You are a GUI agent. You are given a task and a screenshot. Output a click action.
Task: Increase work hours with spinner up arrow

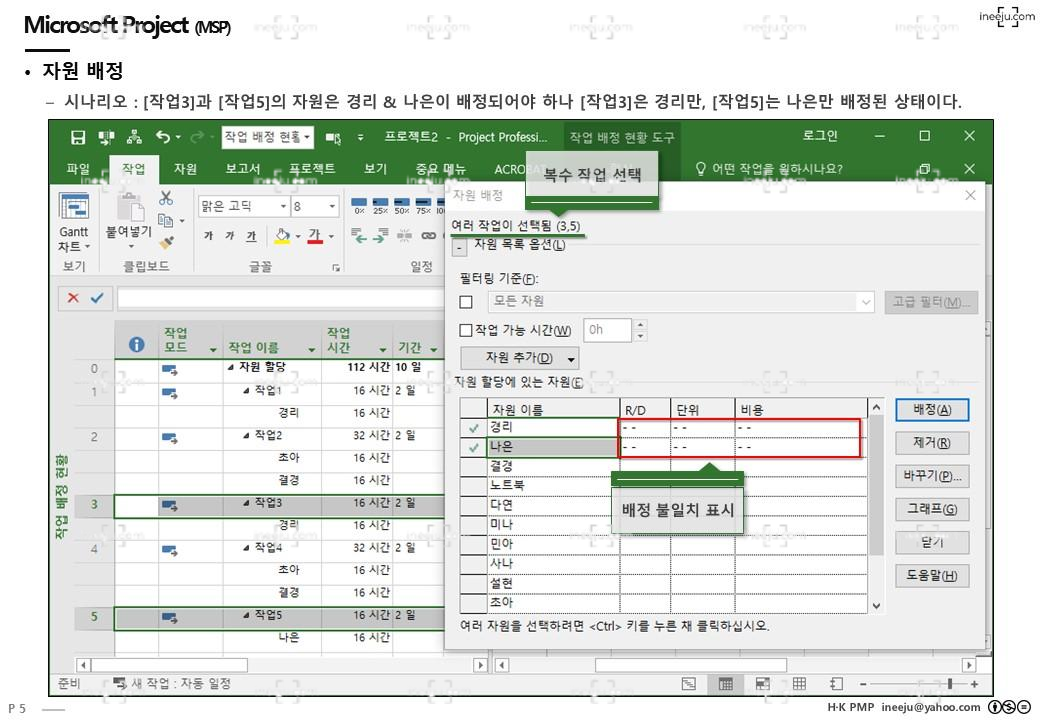click(x=640, y=325)
